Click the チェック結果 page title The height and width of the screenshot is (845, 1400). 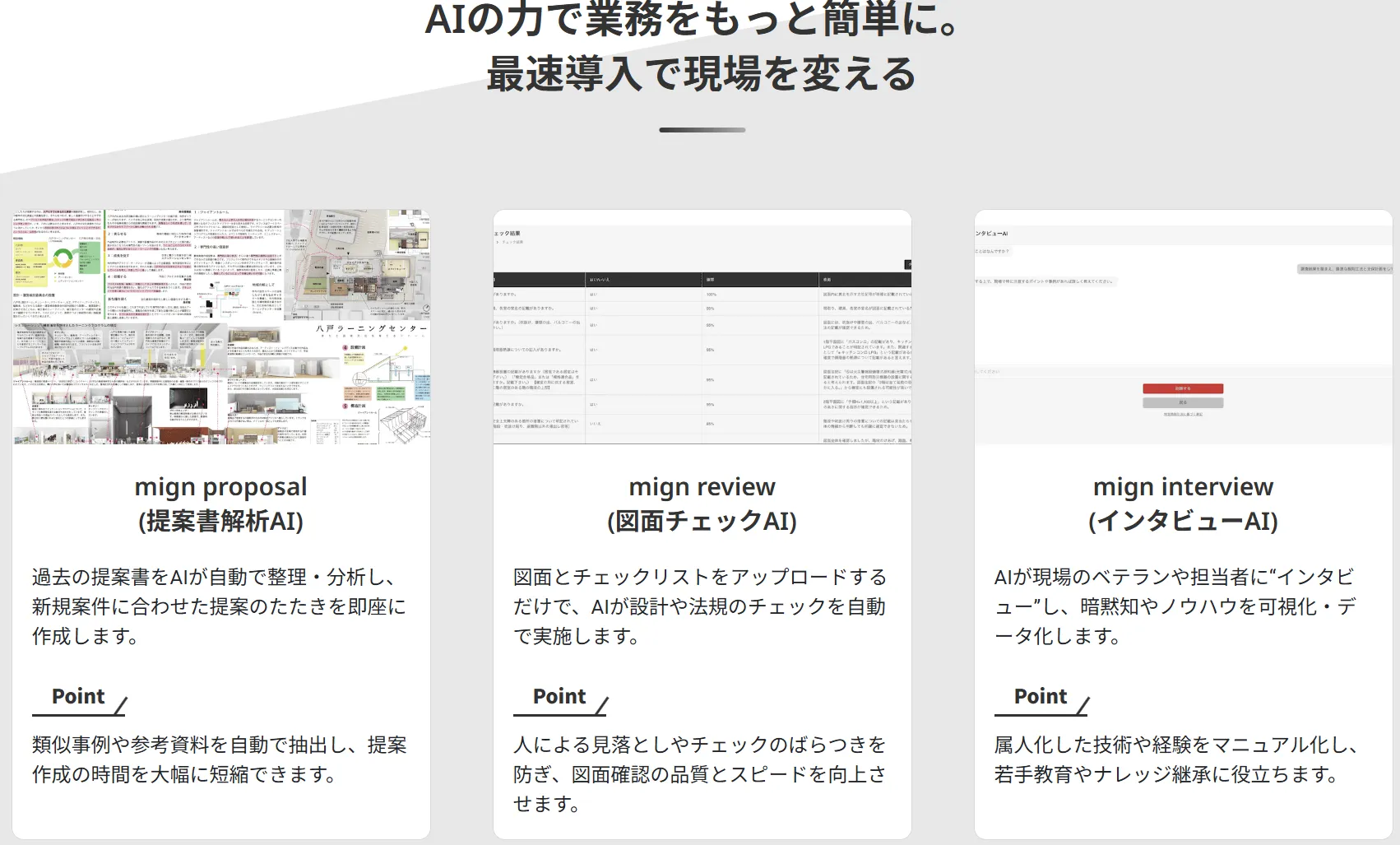click(505, 233)
